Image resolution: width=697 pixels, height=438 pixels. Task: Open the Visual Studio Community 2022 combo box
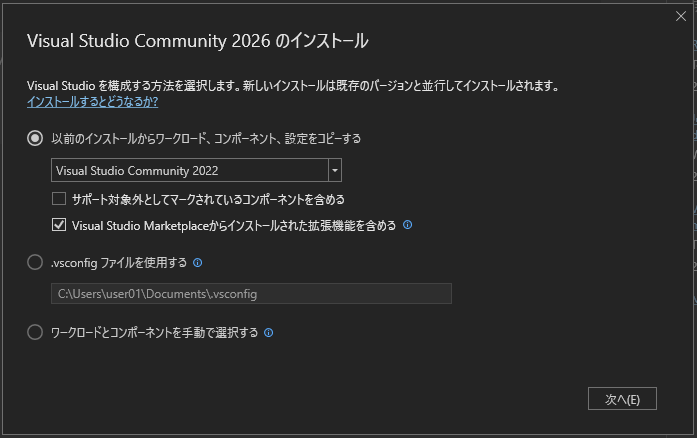(190, 171)
